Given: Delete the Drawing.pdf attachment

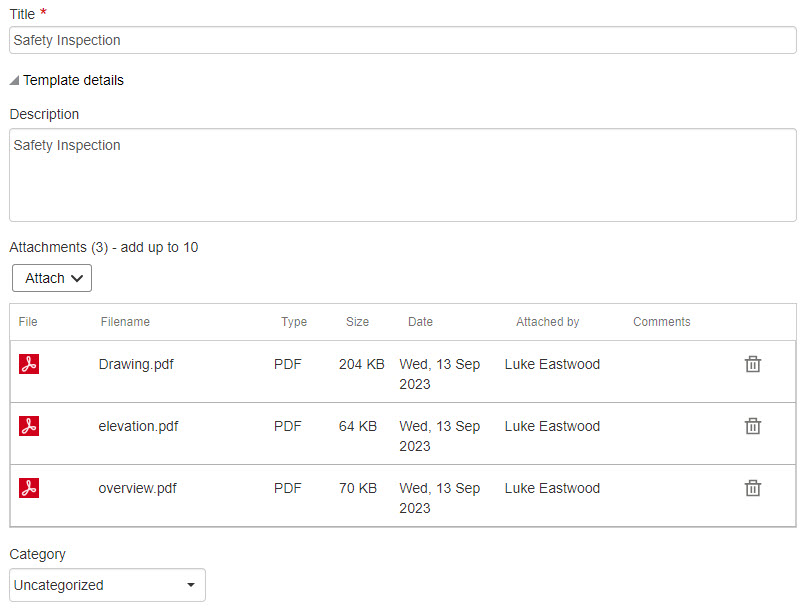Looking at the screenshot, I should (x=753, y=364).
